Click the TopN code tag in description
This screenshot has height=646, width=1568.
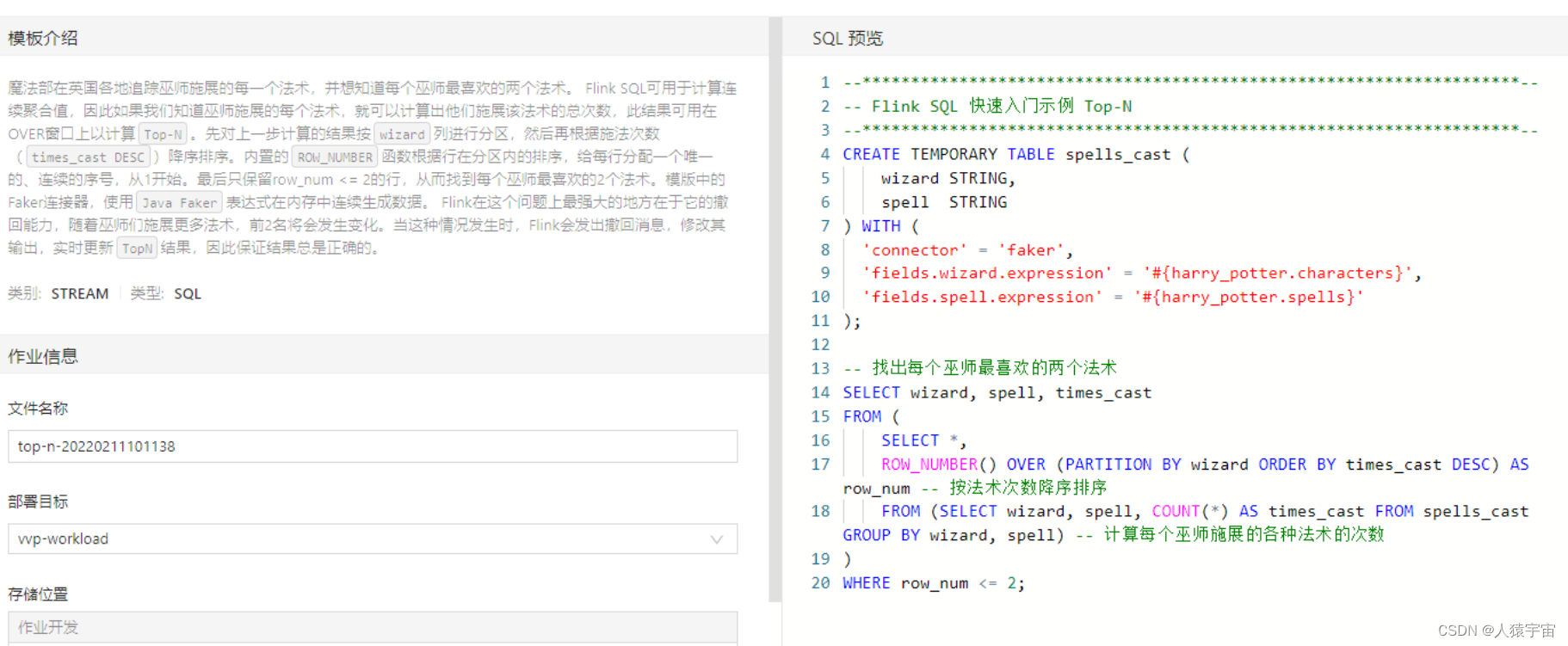[137, 249]
